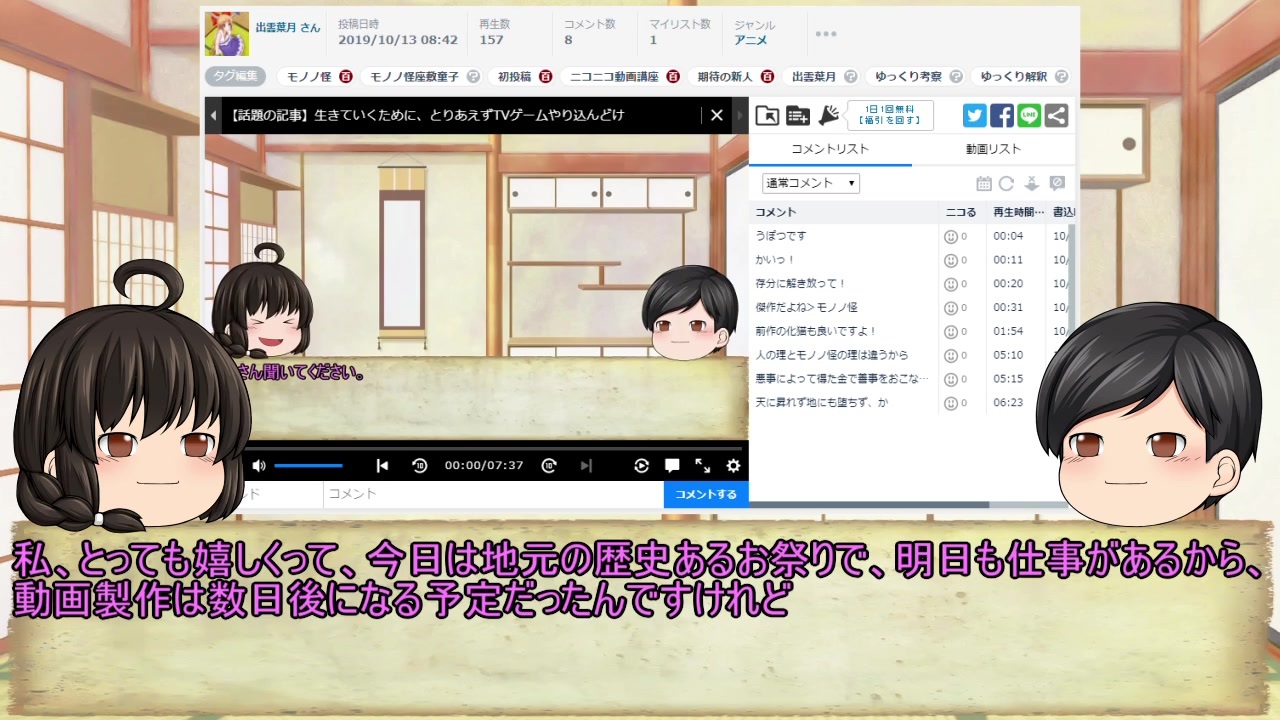The width and height of the screenshot is (1280, 720).
Task: Sort by the 再生時間 column header
Action: [x=1018, y=212]
